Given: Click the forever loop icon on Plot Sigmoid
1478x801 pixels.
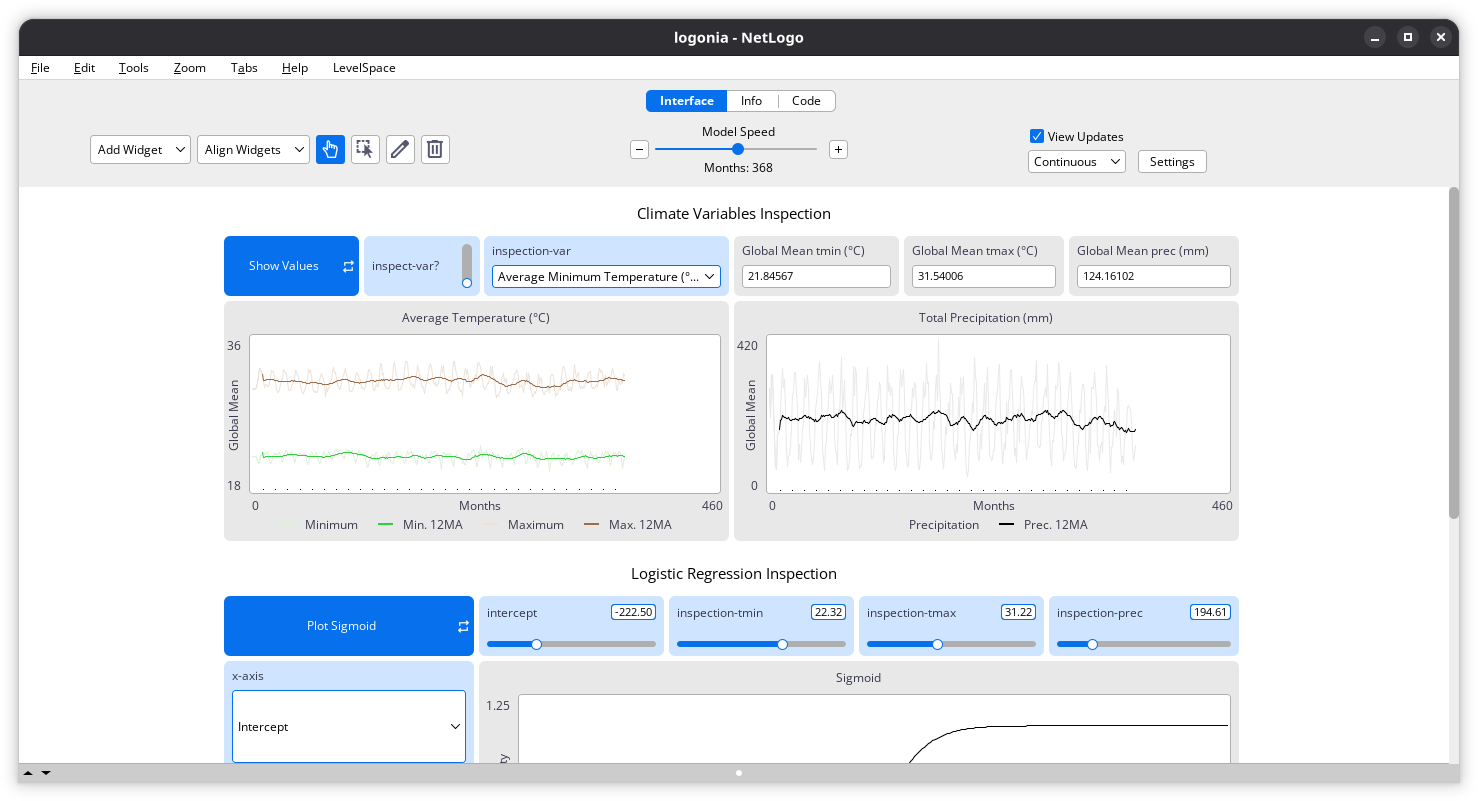Looking at the screenshot, I should click(463, 626).
